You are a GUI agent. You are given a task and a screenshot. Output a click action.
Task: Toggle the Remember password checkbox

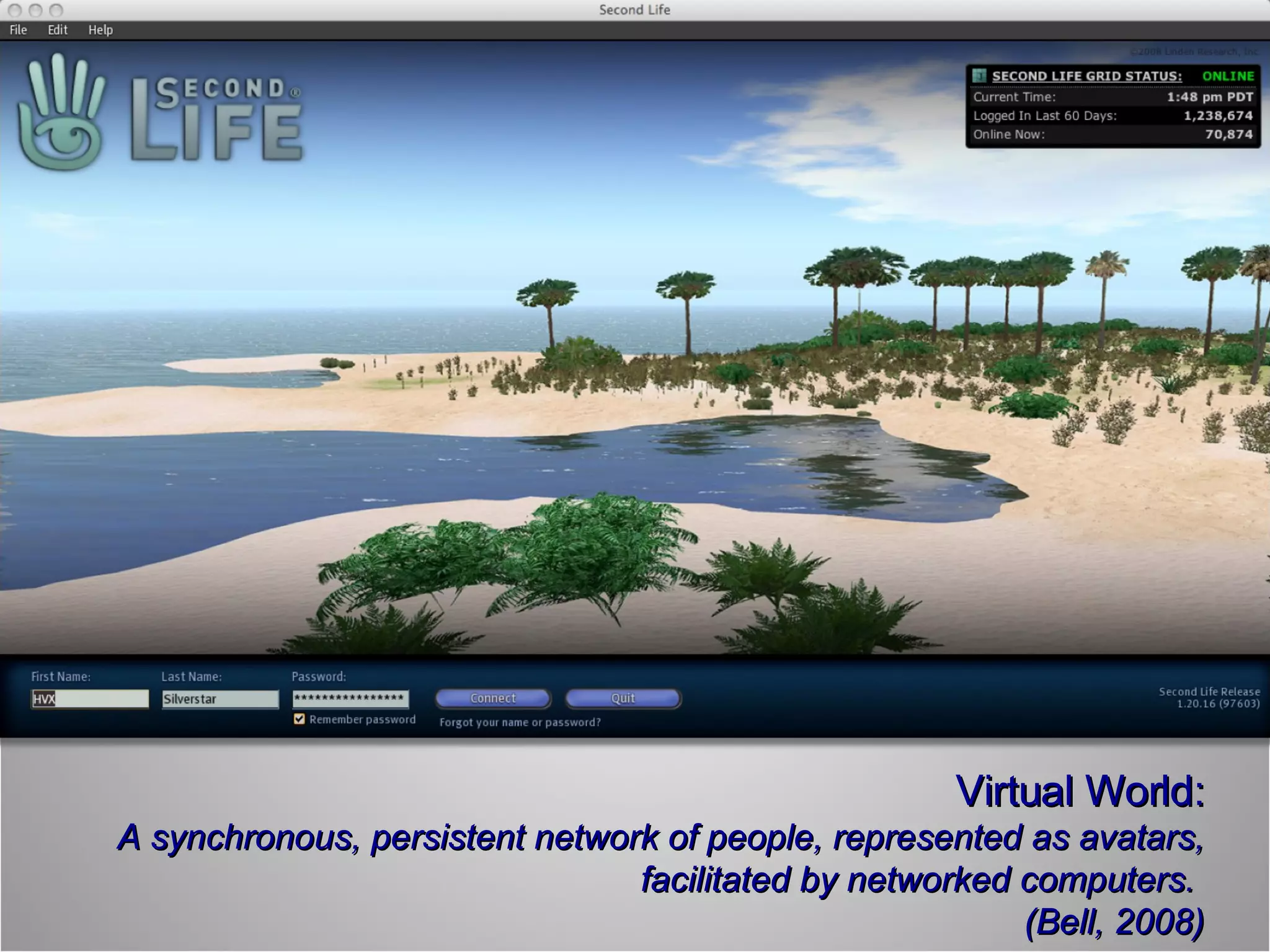300,719
